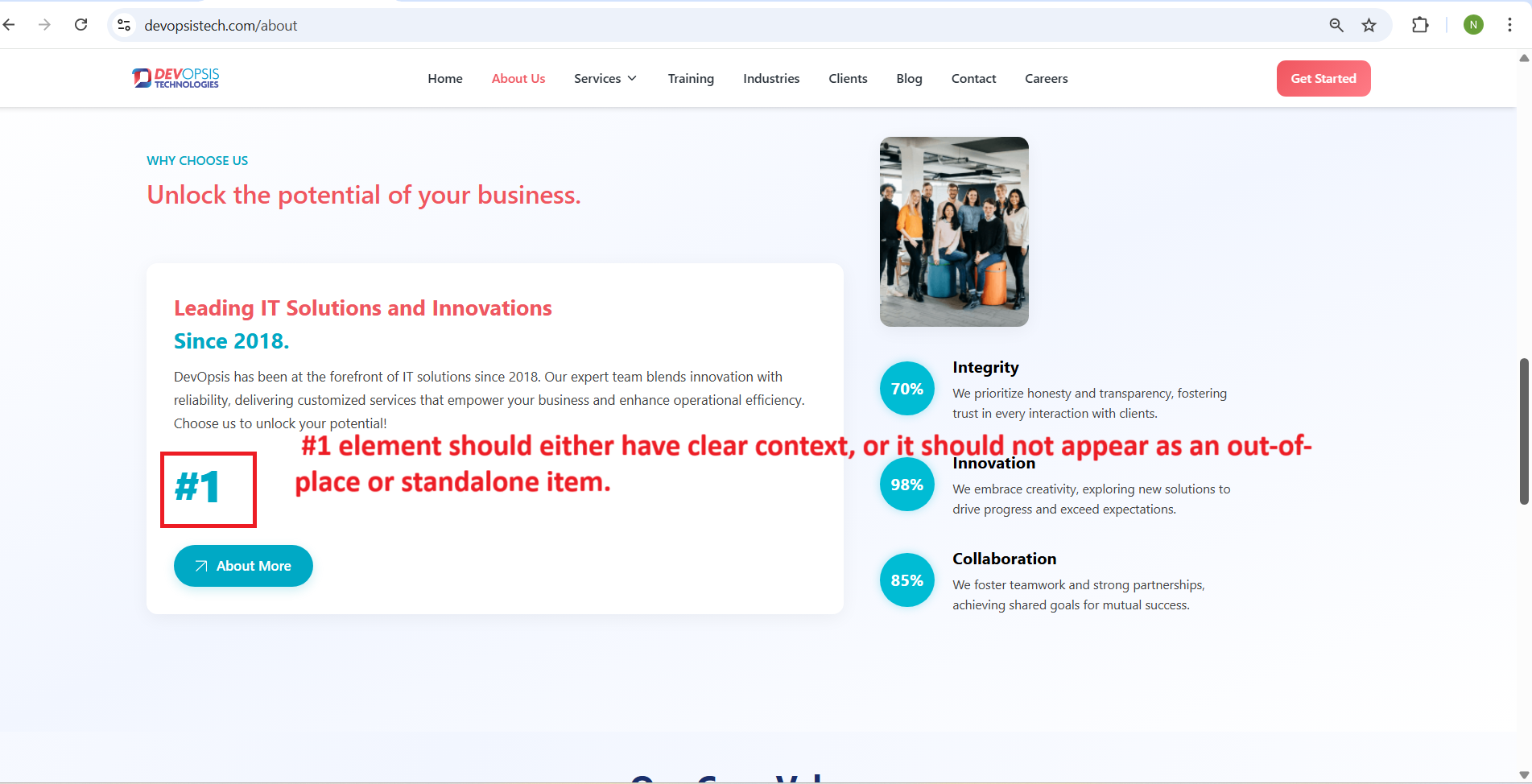Screen dimensions: 1532x784
Task: Open the browser extensions puzzle icon
Action: coord(1420,25)
